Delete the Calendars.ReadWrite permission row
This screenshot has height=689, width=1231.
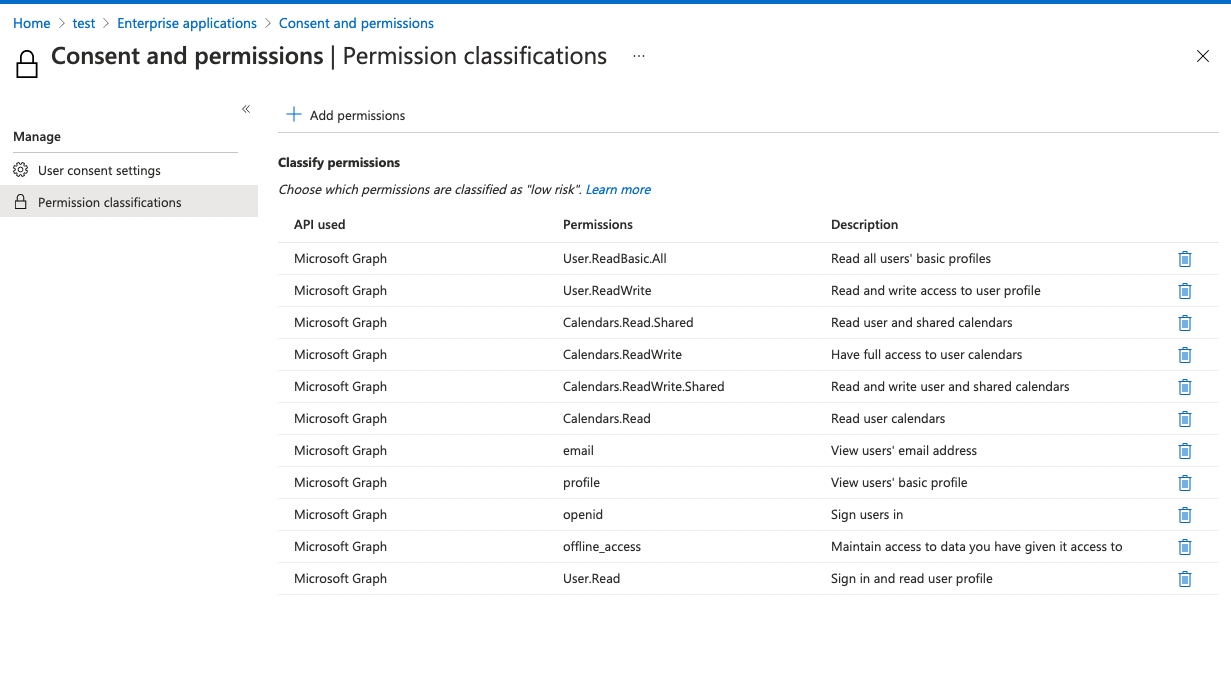[x=1184, y=355]
